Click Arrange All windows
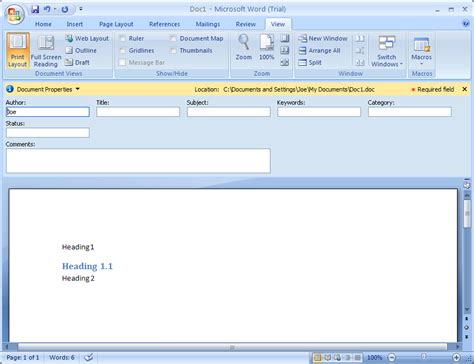 pos(319,50)
